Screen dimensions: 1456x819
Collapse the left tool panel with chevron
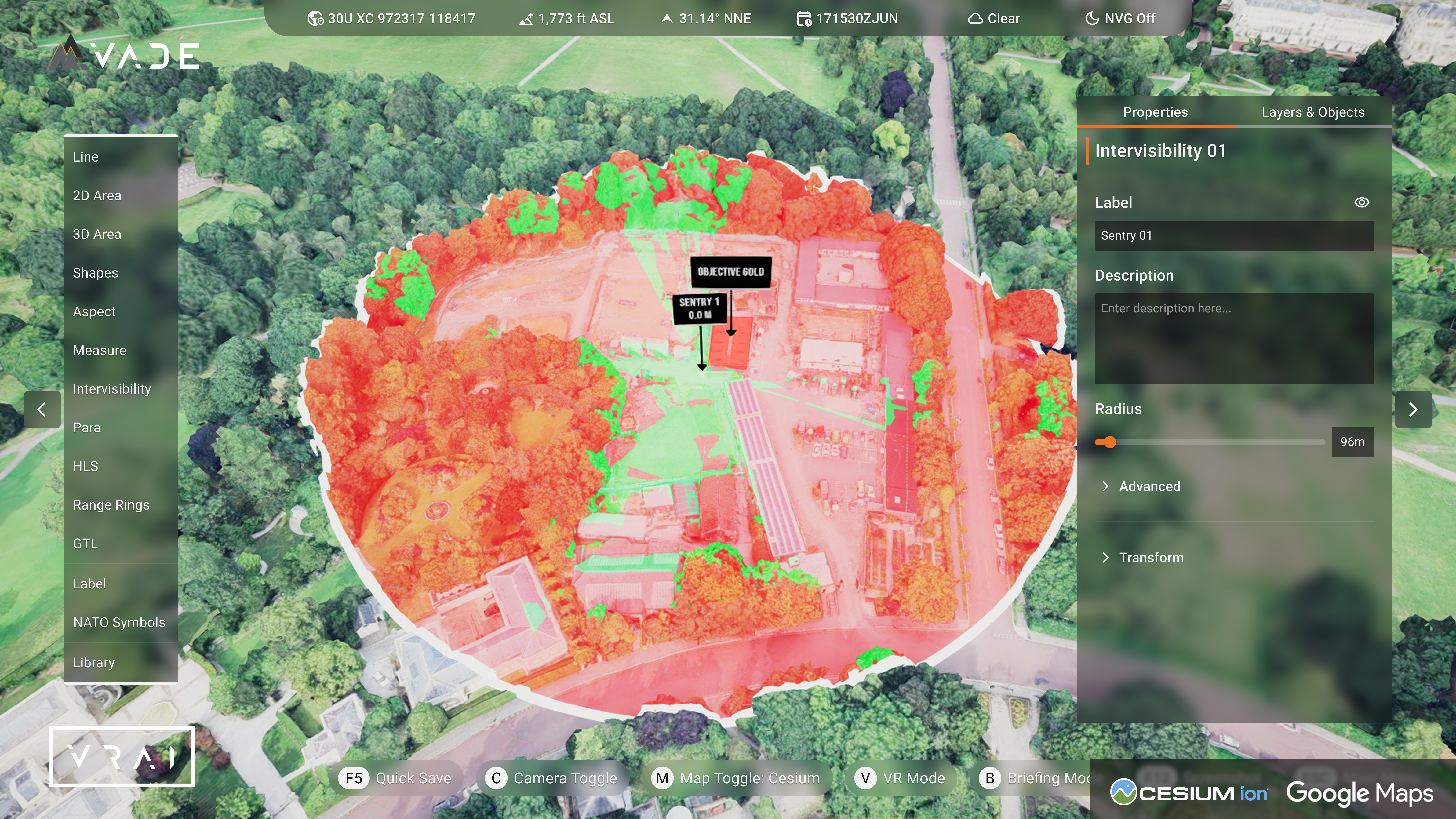tap(42, 409)
